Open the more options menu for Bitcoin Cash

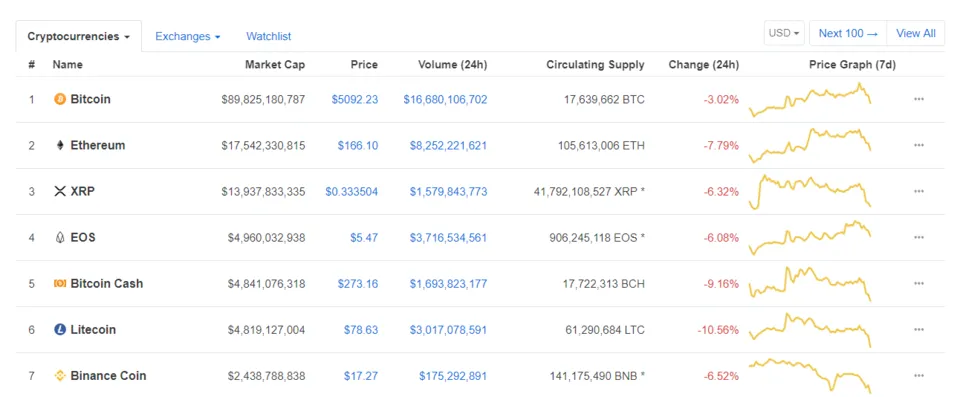(x=918, y=284)
